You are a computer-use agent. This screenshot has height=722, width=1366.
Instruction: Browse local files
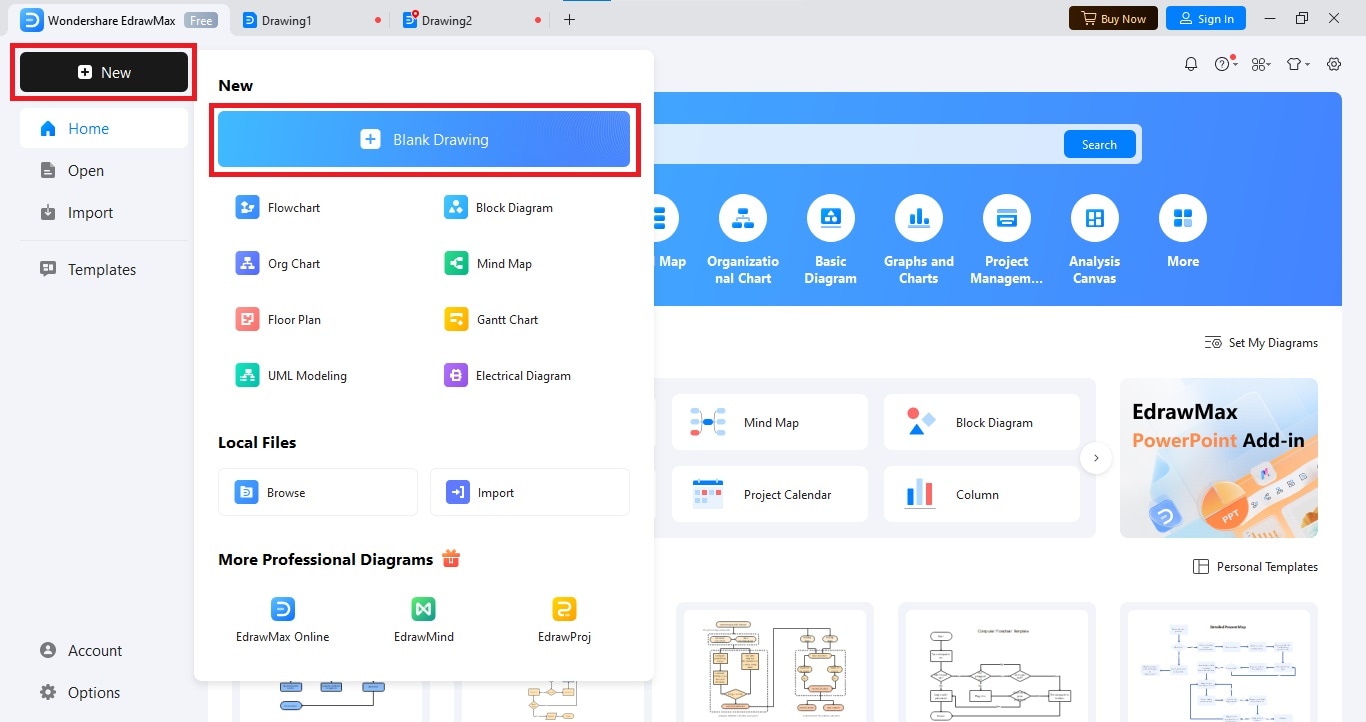pyautogui.click(x=318, y=492)
